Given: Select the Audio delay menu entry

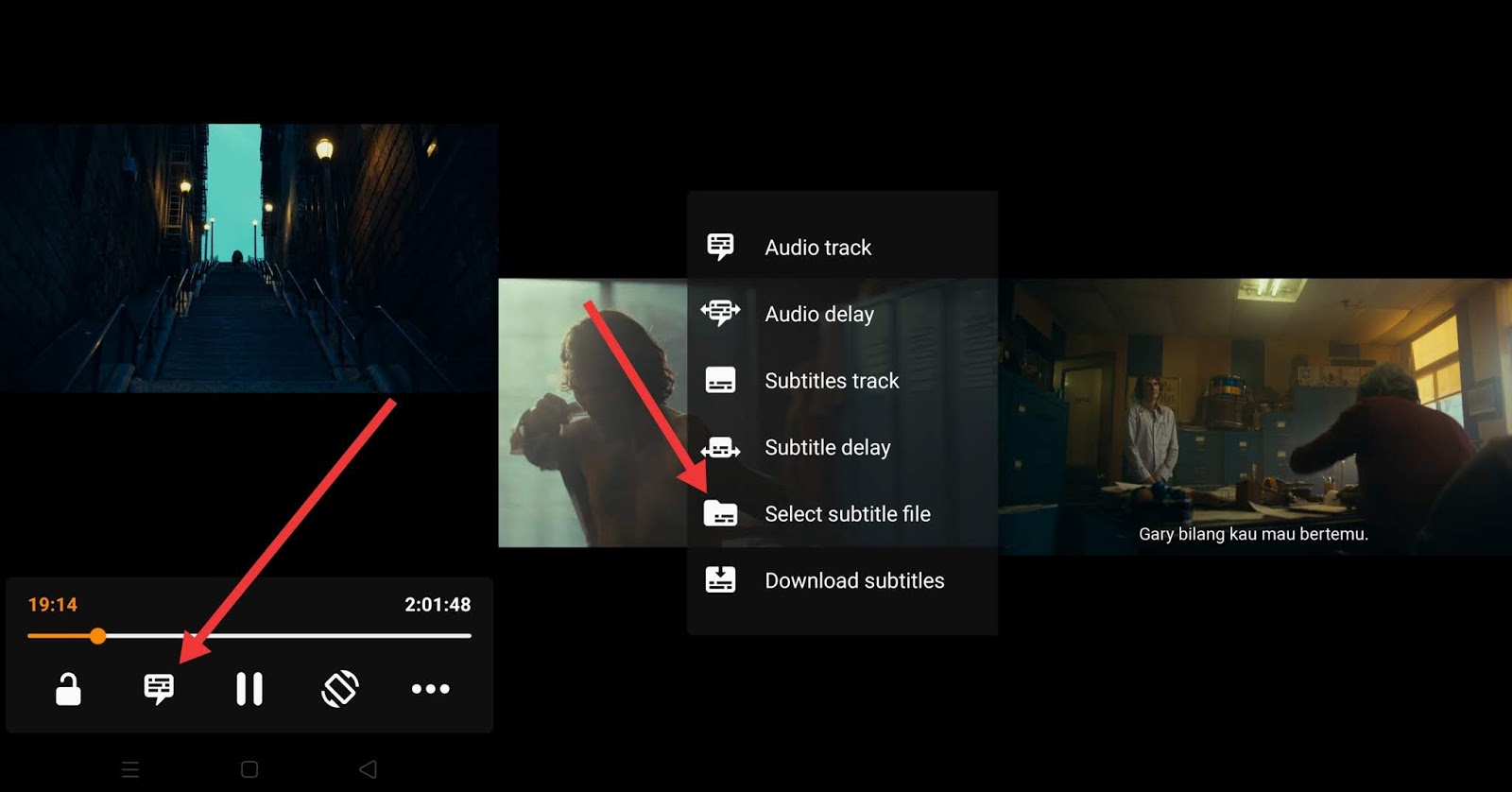Looking at the screenshot, I should 843,314.
